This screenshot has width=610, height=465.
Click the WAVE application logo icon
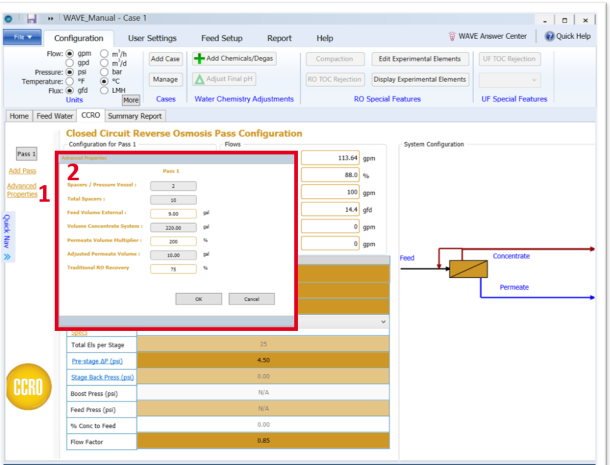click(9, 18)
